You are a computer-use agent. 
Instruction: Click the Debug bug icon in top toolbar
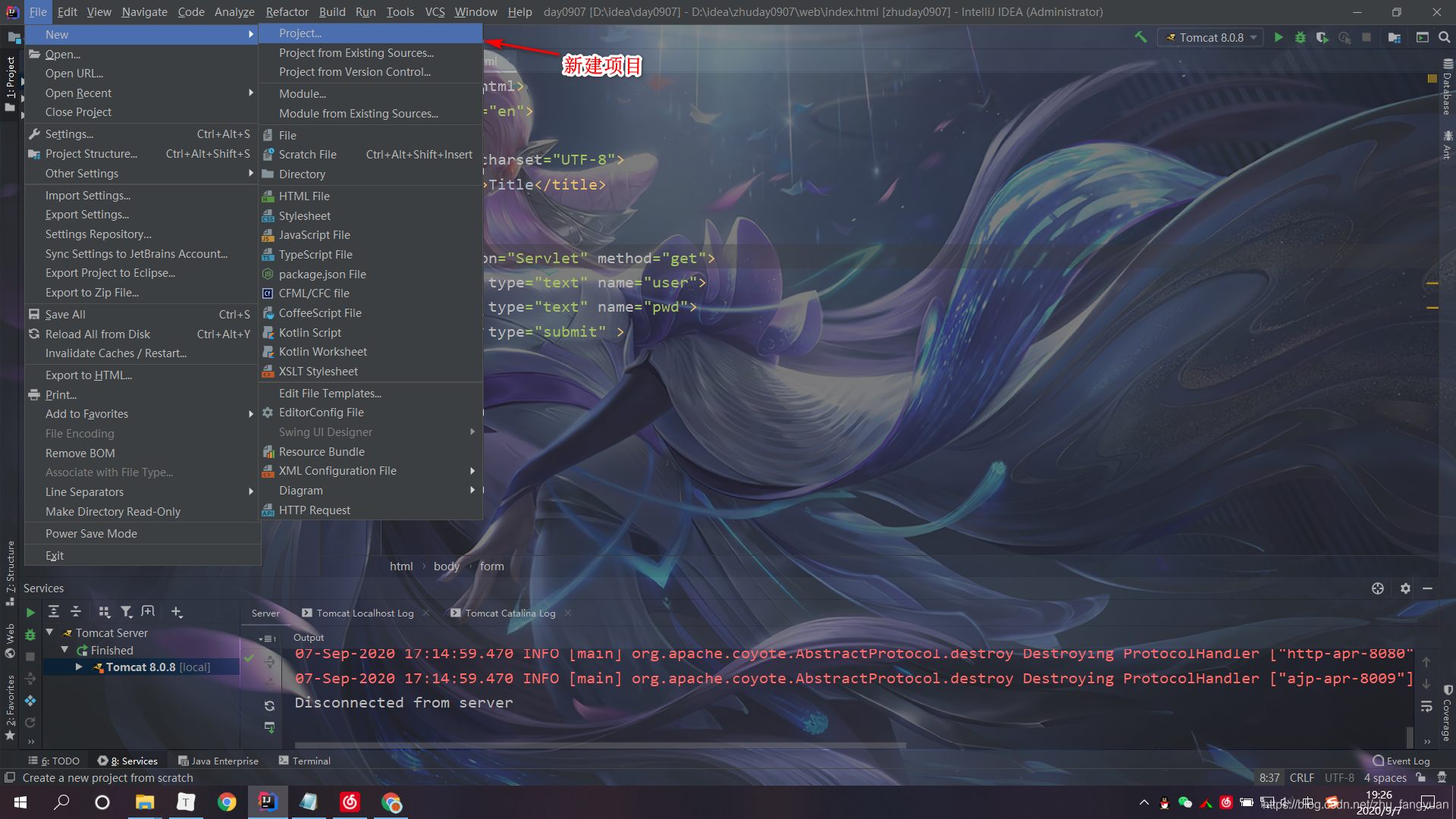[1301, 37]
